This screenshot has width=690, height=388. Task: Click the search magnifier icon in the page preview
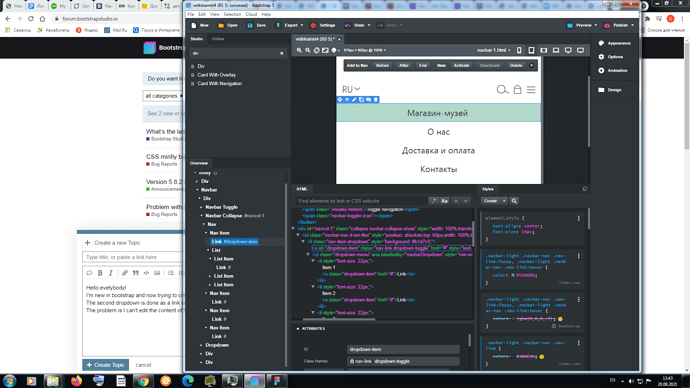point(502,90)
